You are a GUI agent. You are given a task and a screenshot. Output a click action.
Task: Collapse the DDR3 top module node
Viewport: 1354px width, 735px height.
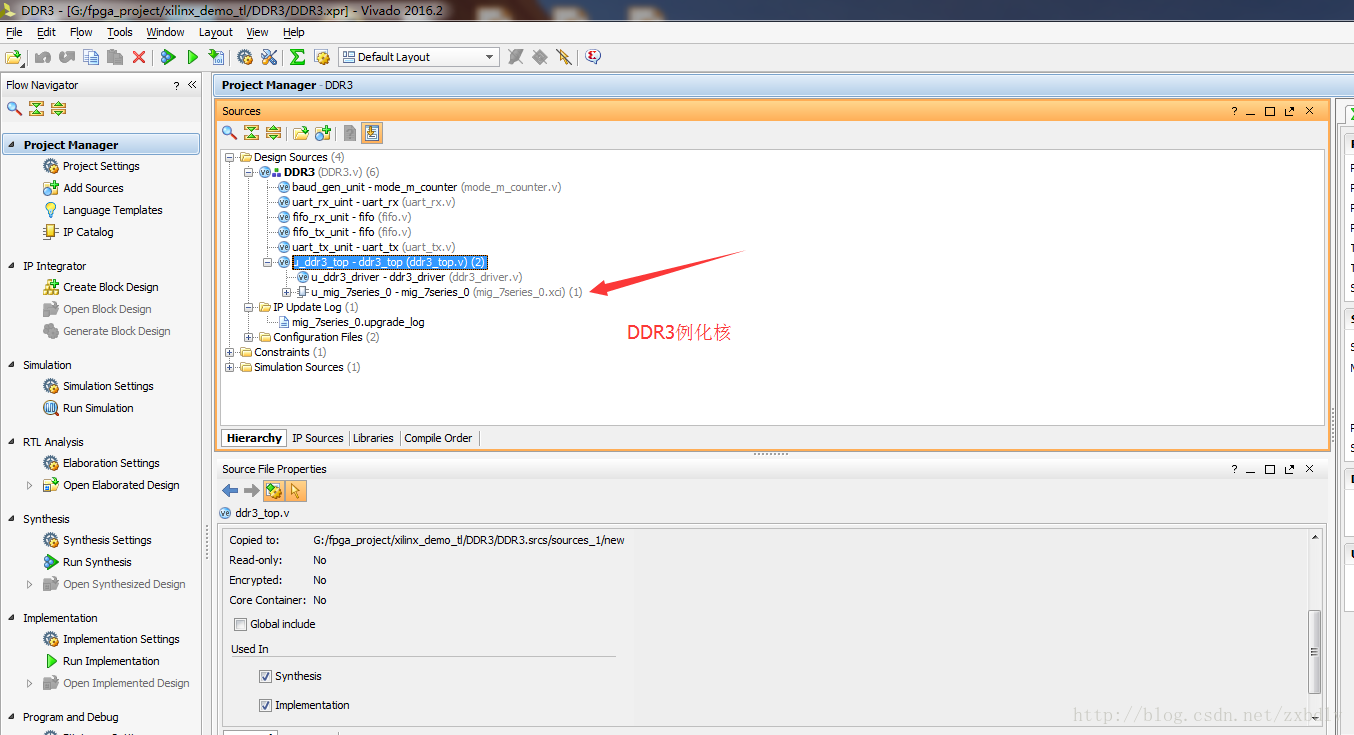point(249,172)
